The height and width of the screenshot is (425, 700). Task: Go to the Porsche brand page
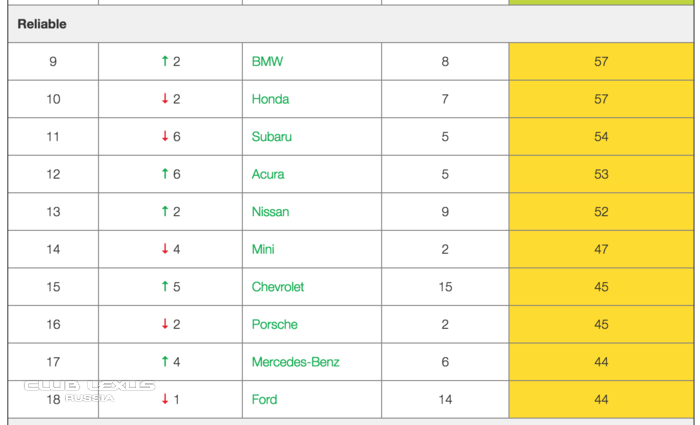click(275, 324)
